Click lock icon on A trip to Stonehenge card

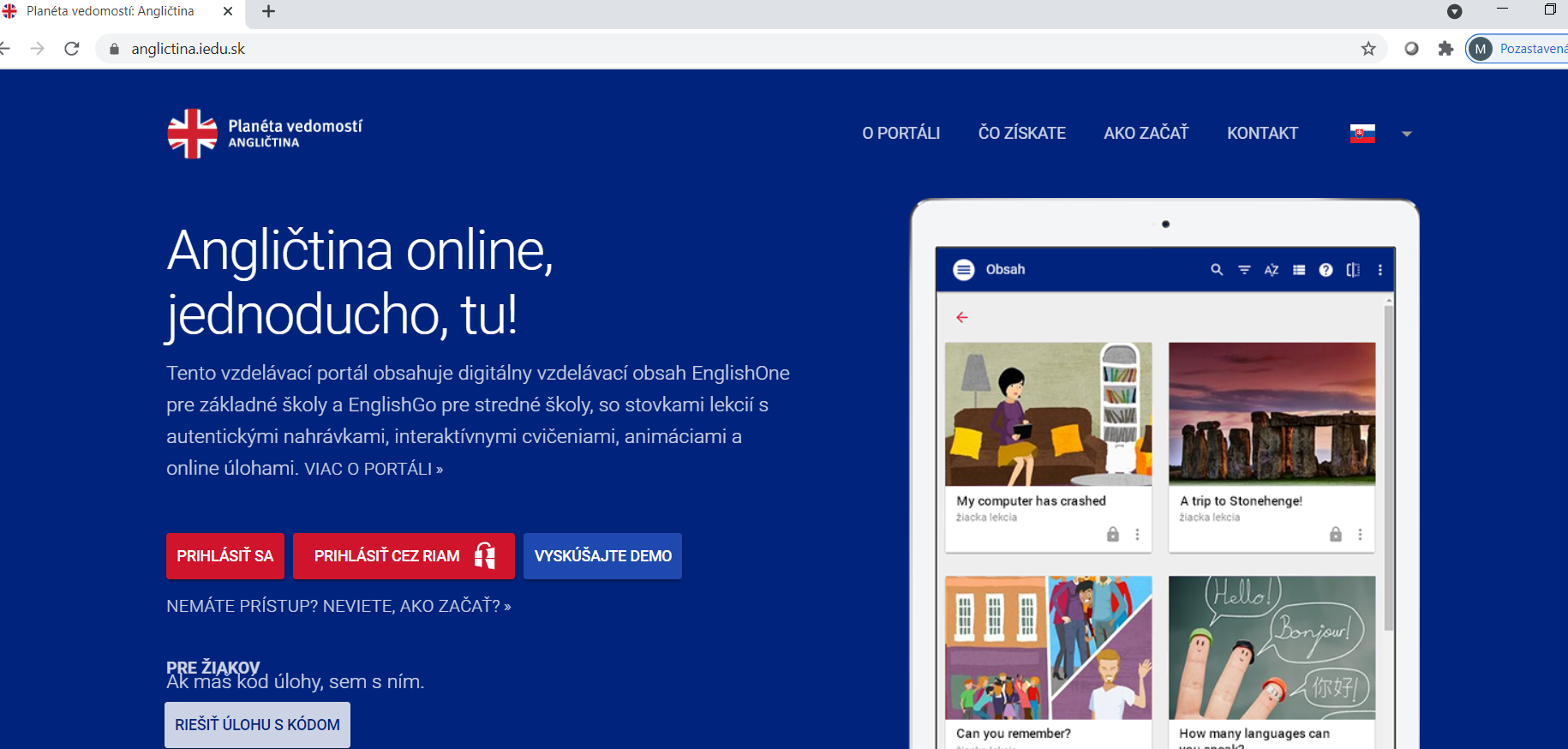click(x=1336, y=534)
